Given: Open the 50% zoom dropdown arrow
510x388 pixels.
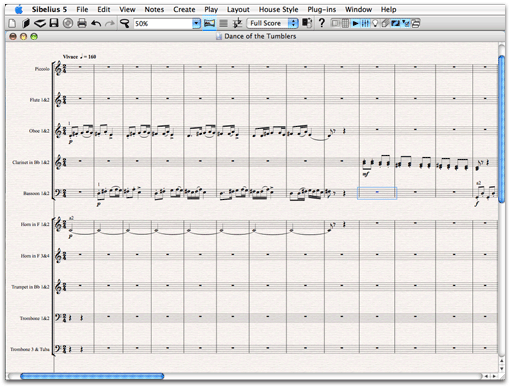Looking at the screenshot, I should [196, 23].
